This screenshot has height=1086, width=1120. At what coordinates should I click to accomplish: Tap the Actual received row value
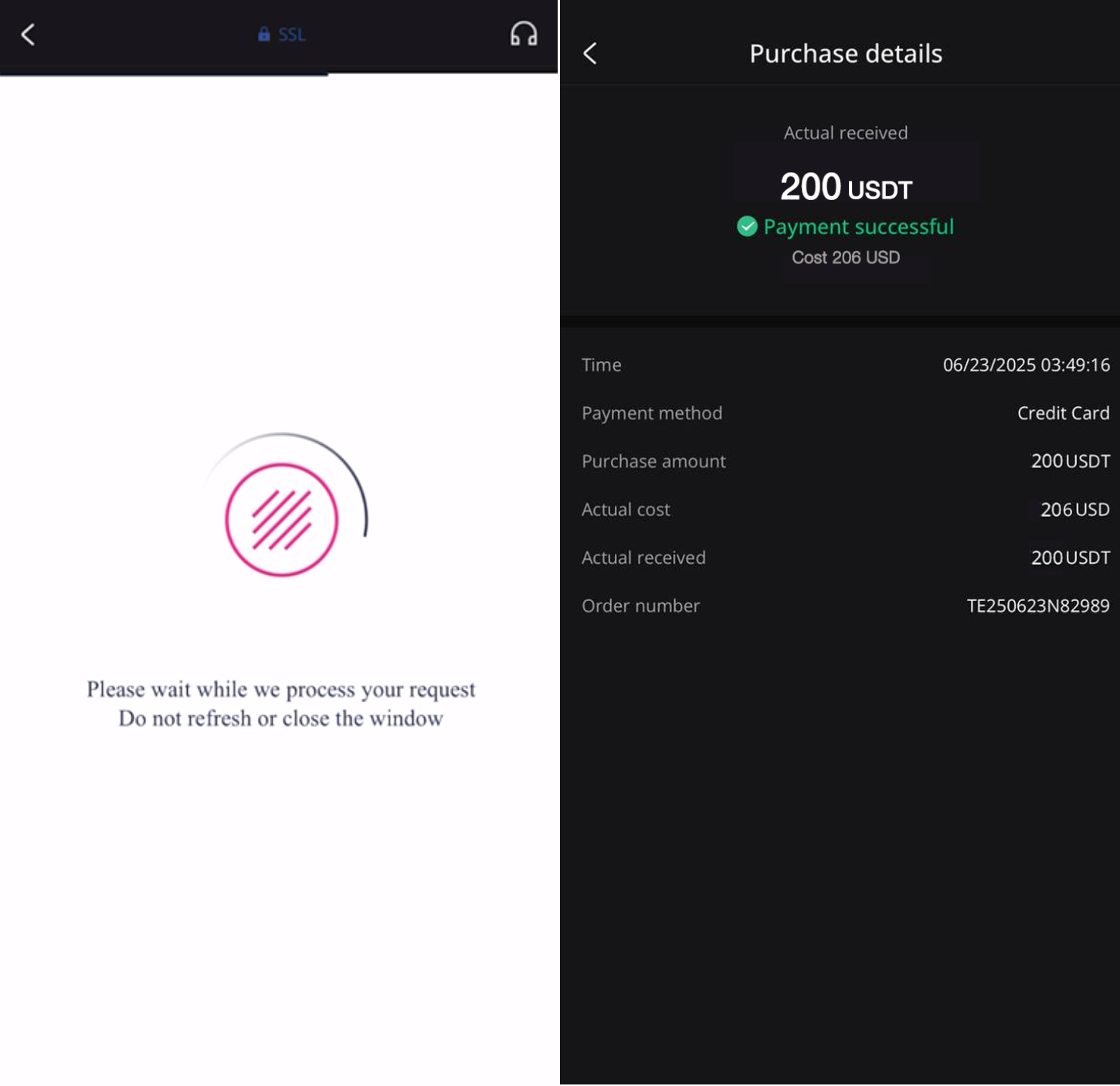[x=1071, y=558]
